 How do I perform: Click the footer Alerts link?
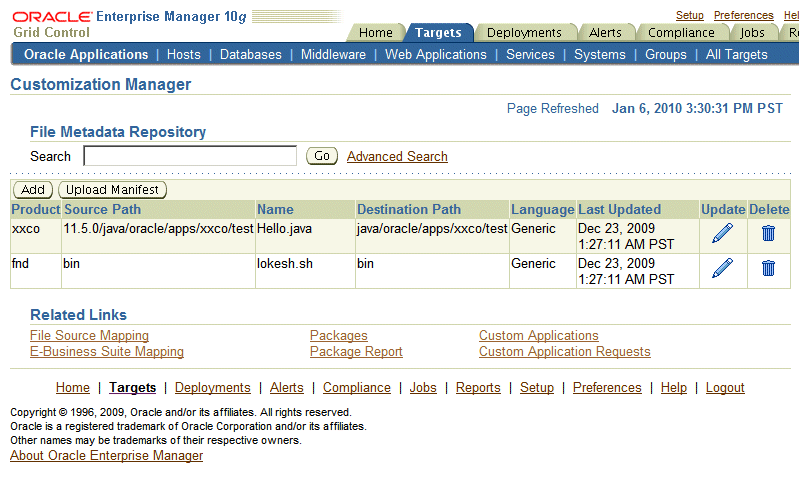click(286, 388)
